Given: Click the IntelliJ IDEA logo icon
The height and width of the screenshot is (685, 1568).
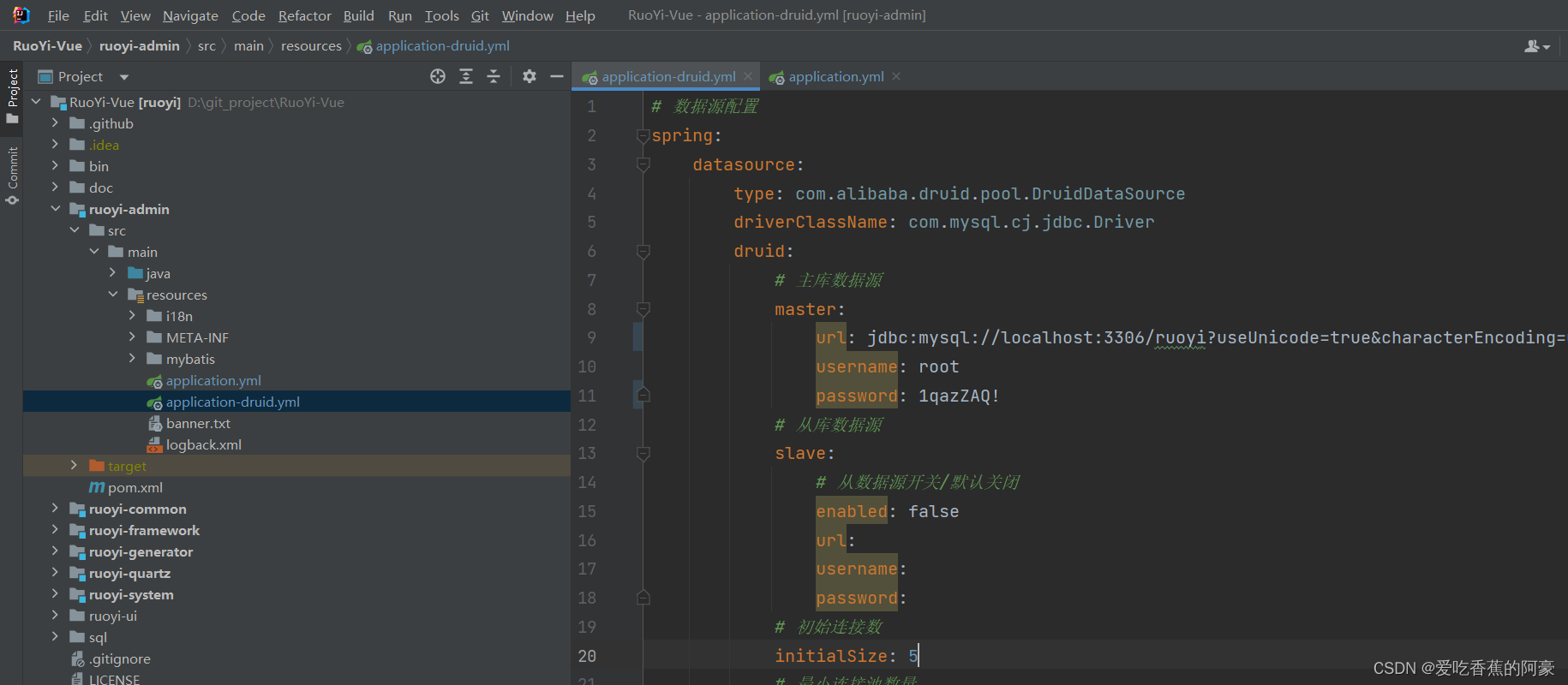Looking at the screenshot, I should coord(21,15).
